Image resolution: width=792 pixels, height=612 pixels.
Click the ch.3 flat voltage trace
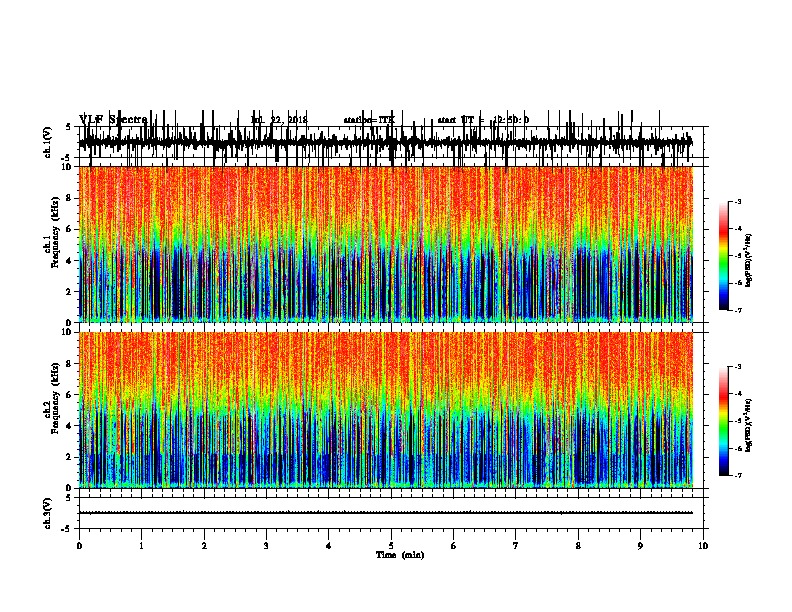385,513
